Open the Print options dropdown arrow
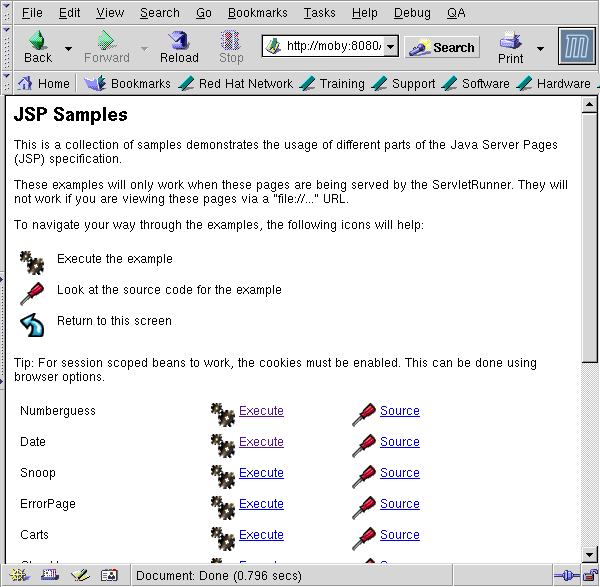The width and height of the screenshot is (600, 587). point(540,48)
